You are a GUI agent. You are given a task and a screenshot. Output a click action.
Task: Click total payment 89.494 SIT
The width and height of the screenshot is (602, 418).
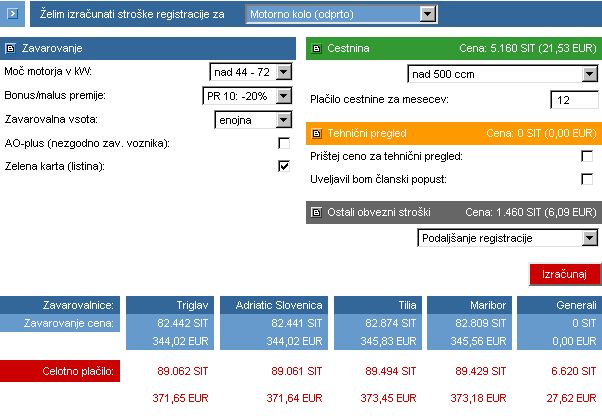click(390, 371)
